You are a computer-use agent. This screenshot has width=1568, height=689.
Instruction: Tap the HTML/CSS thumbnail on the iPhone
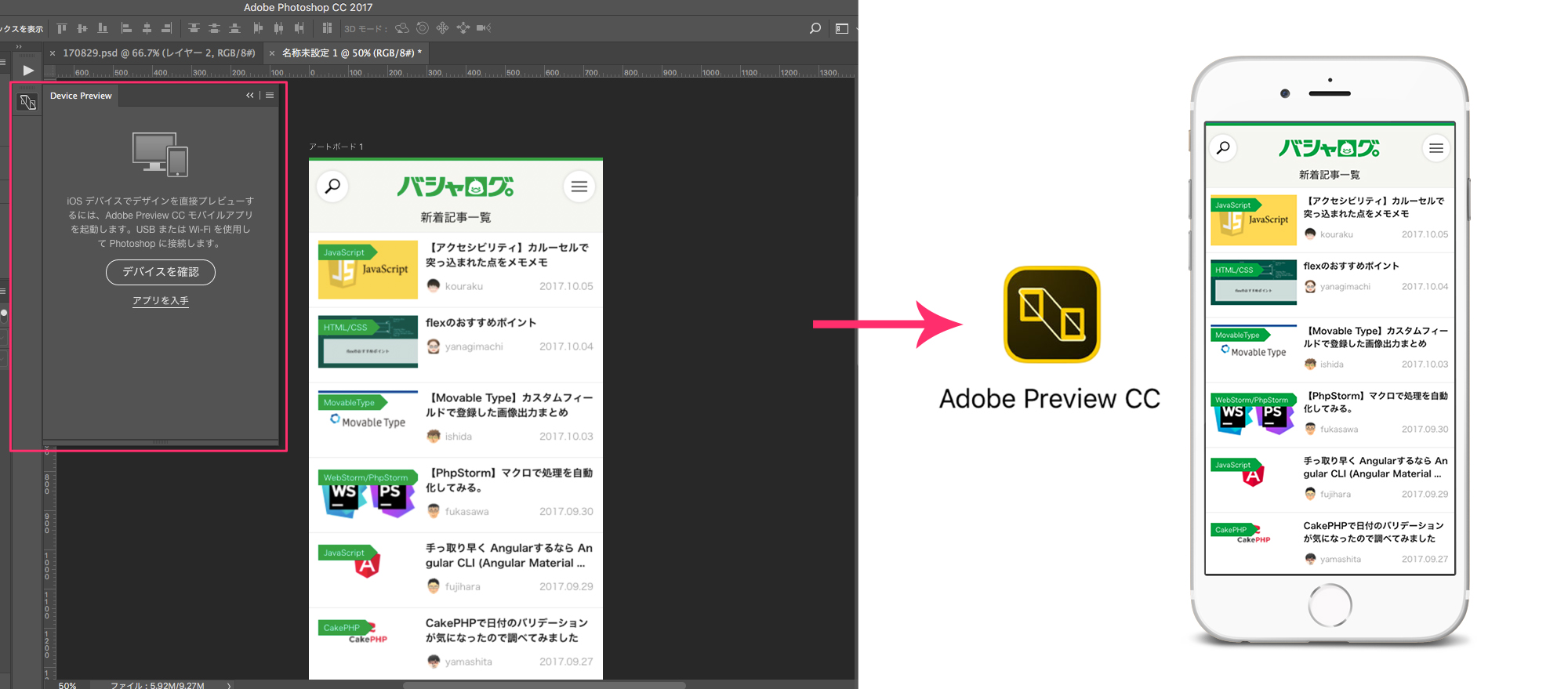[1254, 282]
